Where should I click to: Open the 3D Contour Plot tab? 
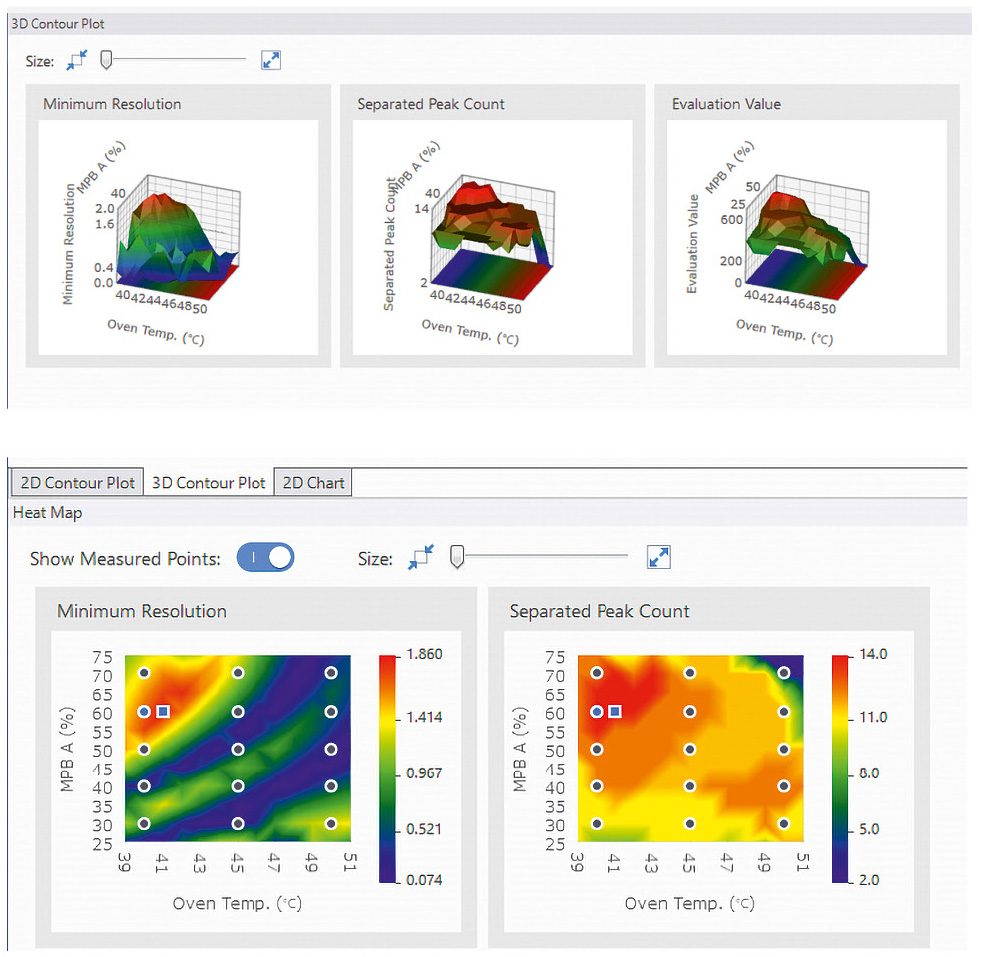[208, 483]
